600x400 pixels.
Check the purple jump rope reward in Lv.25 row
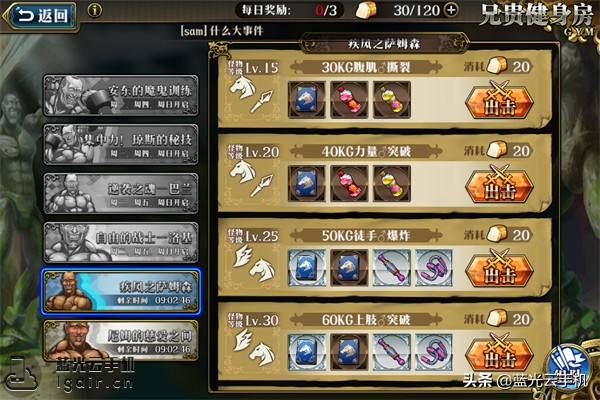(x=434, y=268)
